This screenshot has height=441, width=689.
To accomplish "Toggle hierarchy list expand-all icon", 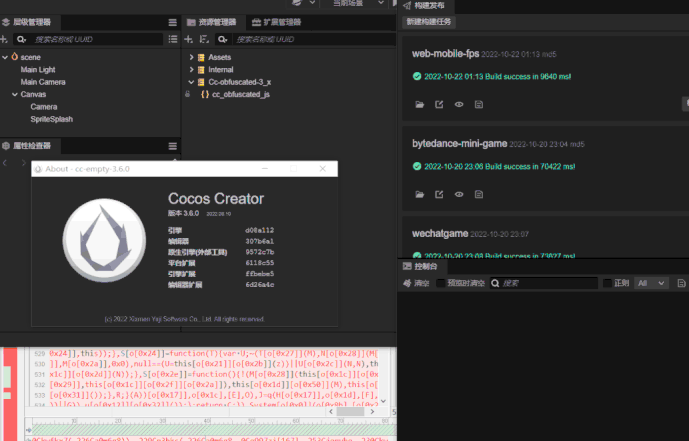I will pyautogui.click(x=173, y=40).
